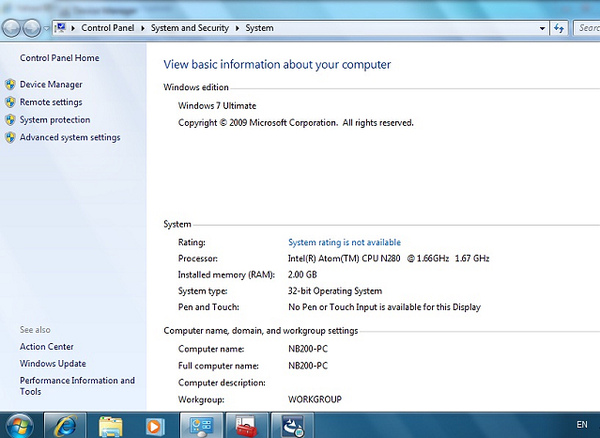
Task: Open the last taskbar icon with blue arrow
Action: coord(292,426)
